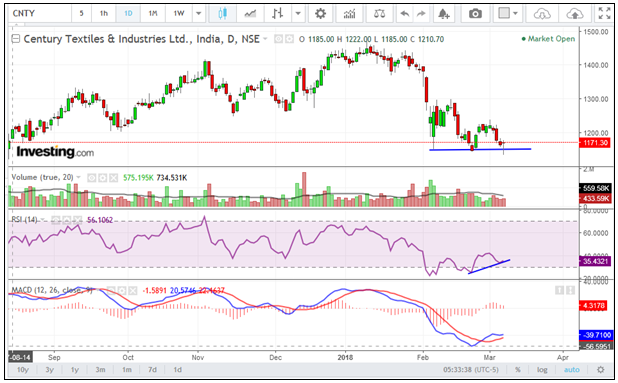Remove the Volume indicator
Image resolution: width=618 pixels, height=383 pixels.
click(114, 178)
